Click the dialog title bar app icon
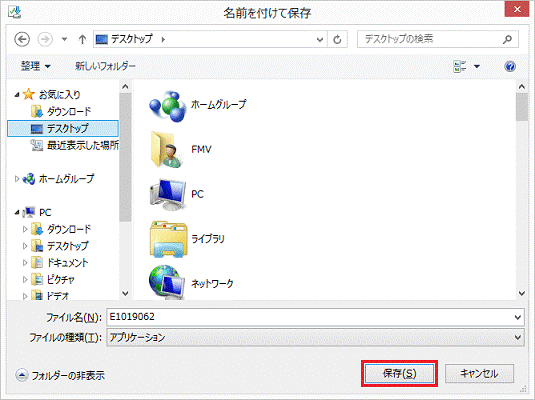 pyautogui.click(x=15, y=12)
